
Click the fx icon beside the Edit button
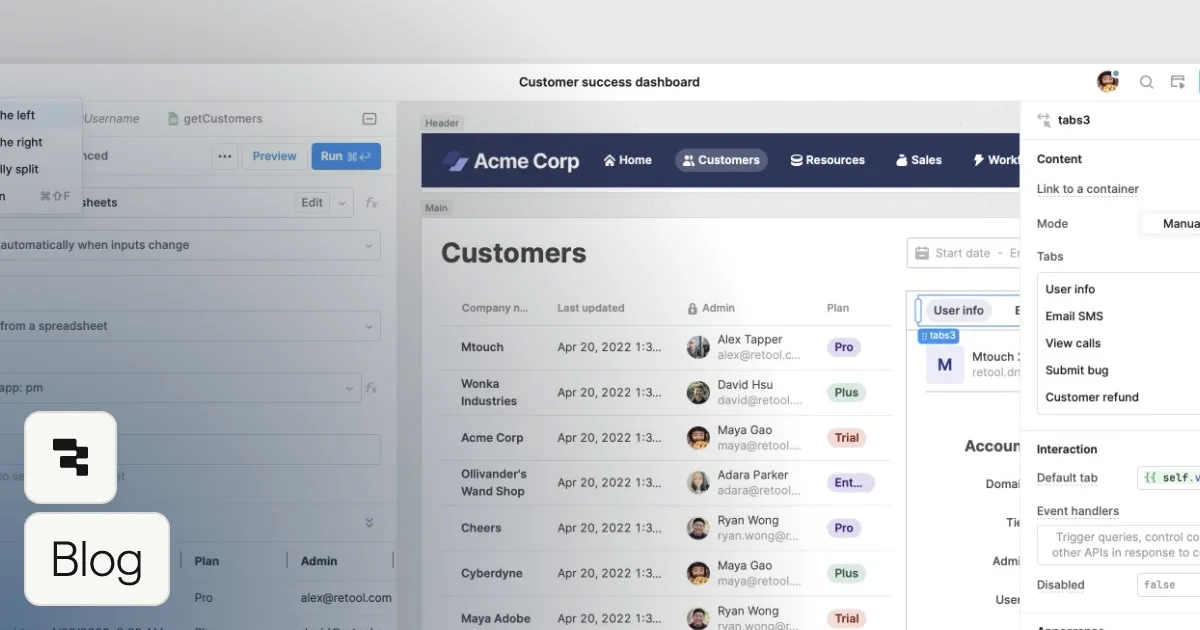point(371,202)
